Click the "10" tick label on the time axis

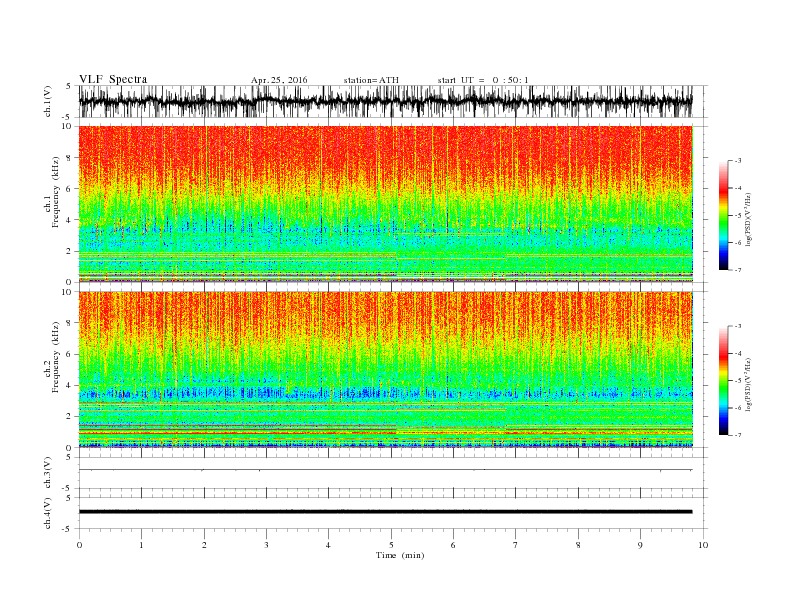point(703,545)
